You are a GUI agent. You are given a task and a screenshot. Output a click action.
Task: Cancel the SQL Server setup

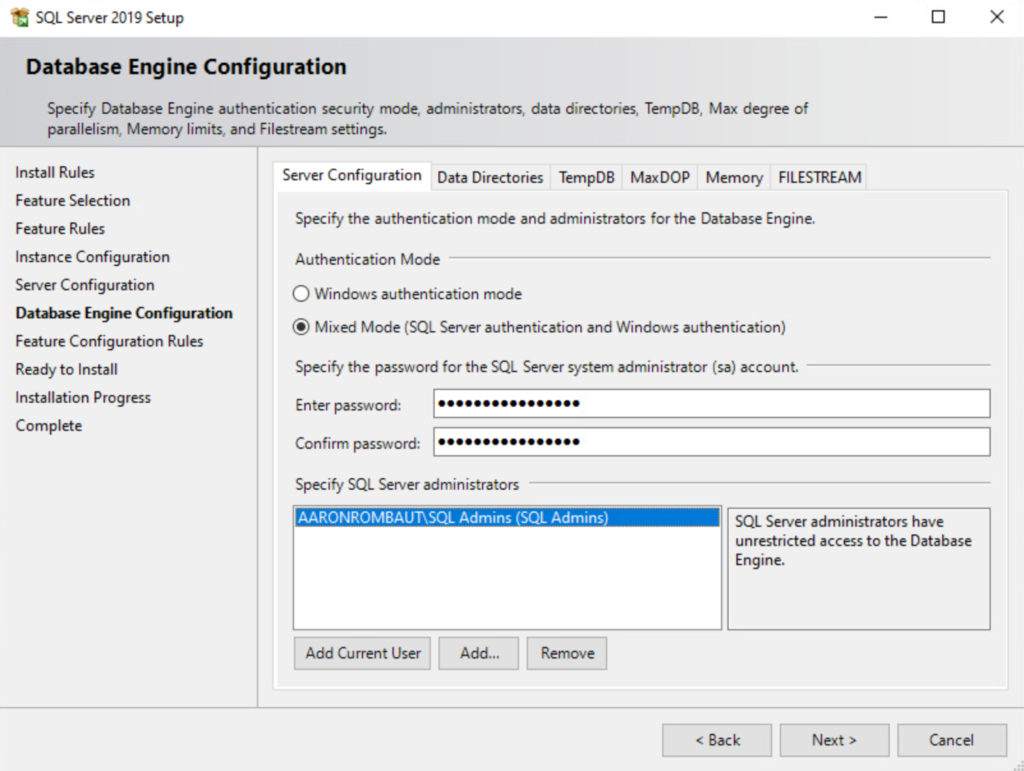point(951,740)
